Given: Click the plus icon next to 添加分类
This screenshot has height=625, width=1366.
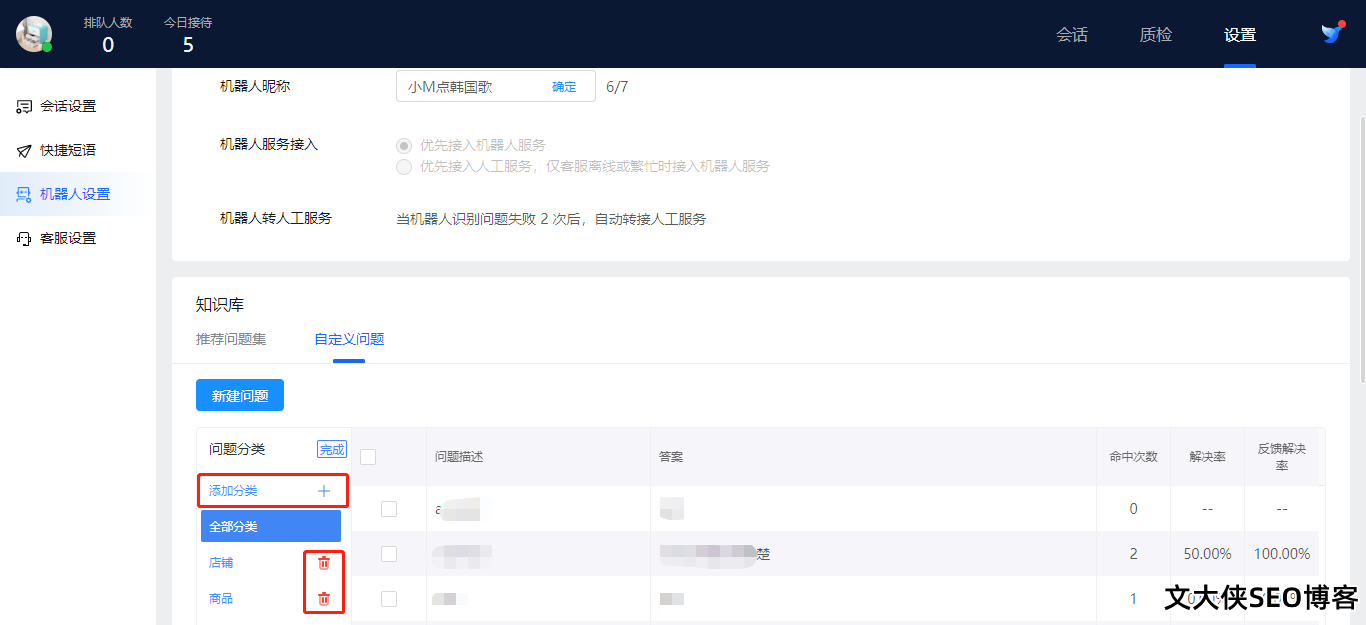Looking at the screenshot, I should [x=324, y=490].
